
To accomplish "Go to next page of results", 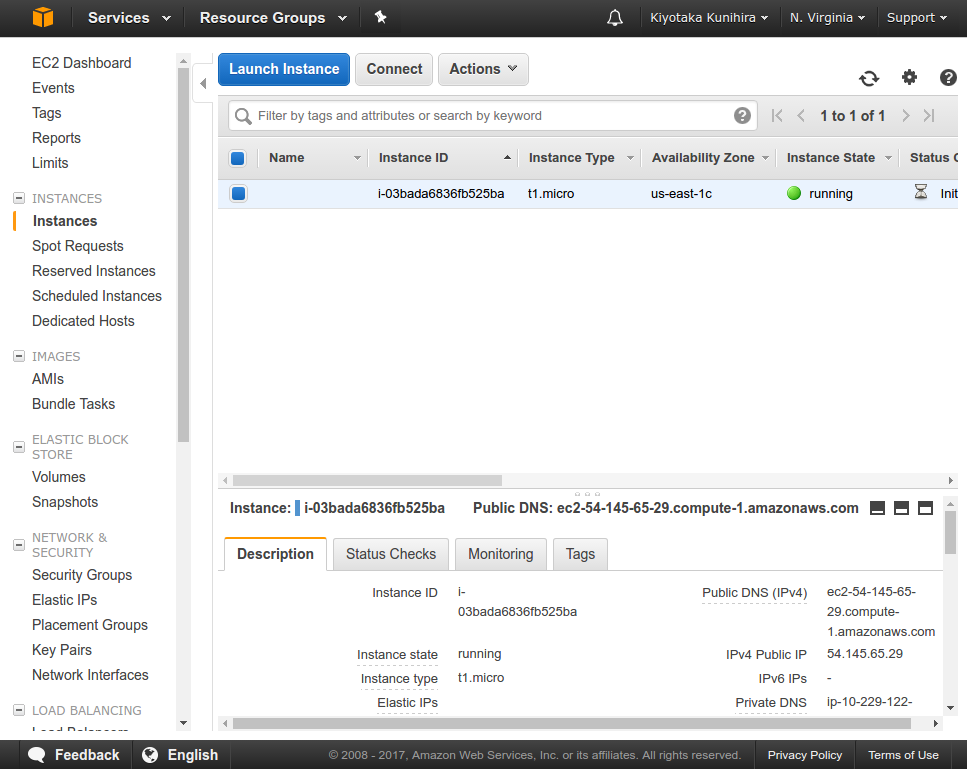I will (x=905, y=115).
